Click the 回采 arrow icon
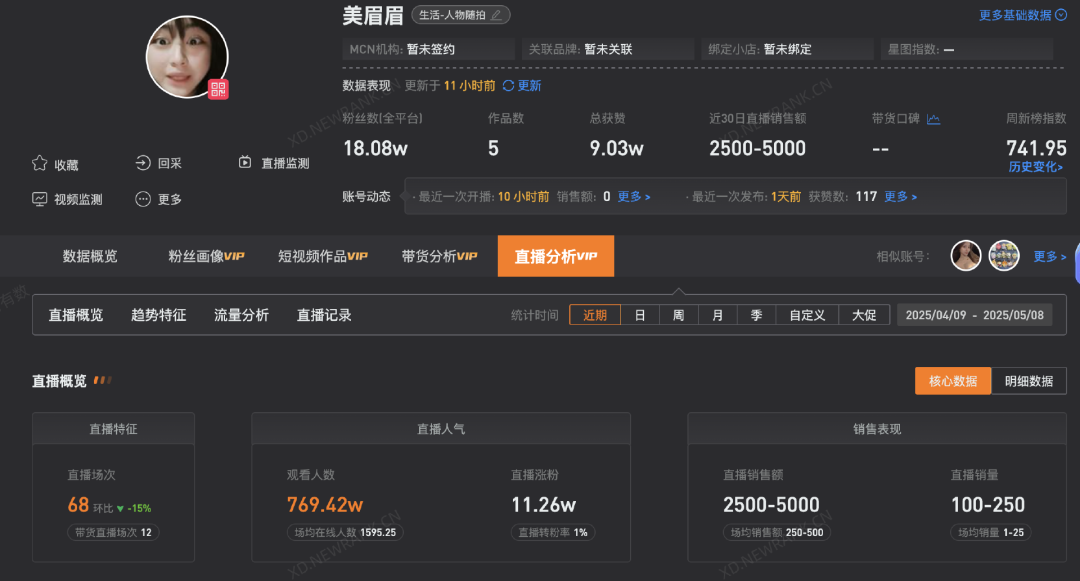Image resolution: width=1080 pixels, height=581 pixels. click(x=143, y=162)
